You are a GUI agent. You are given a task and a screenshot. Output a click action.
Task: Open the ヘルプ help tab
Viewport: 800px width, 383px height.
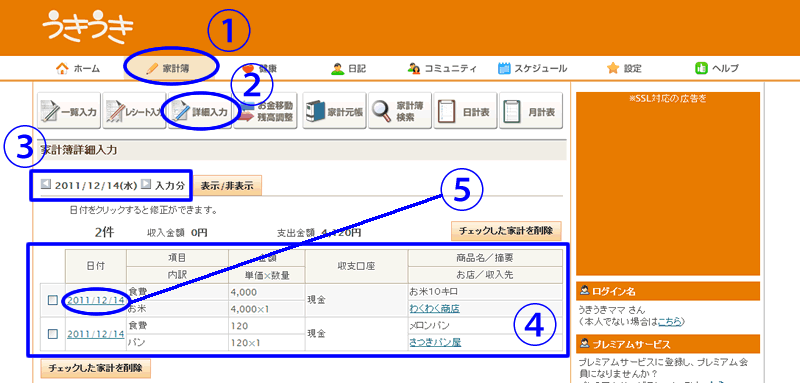pyautogui.click(x=717, y=68)
